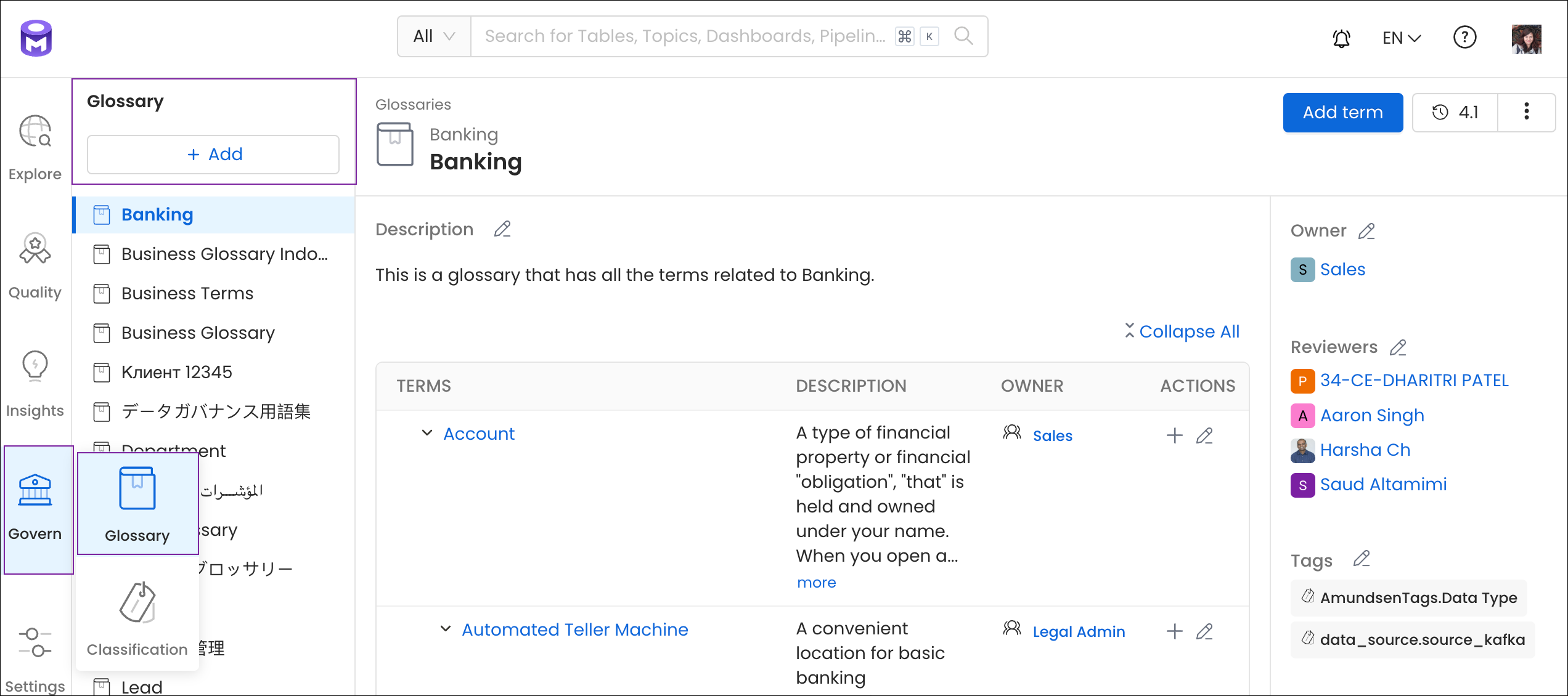Focus the global search input field
This screenshot has width=1568, height=696.
[x=684, y=36]
